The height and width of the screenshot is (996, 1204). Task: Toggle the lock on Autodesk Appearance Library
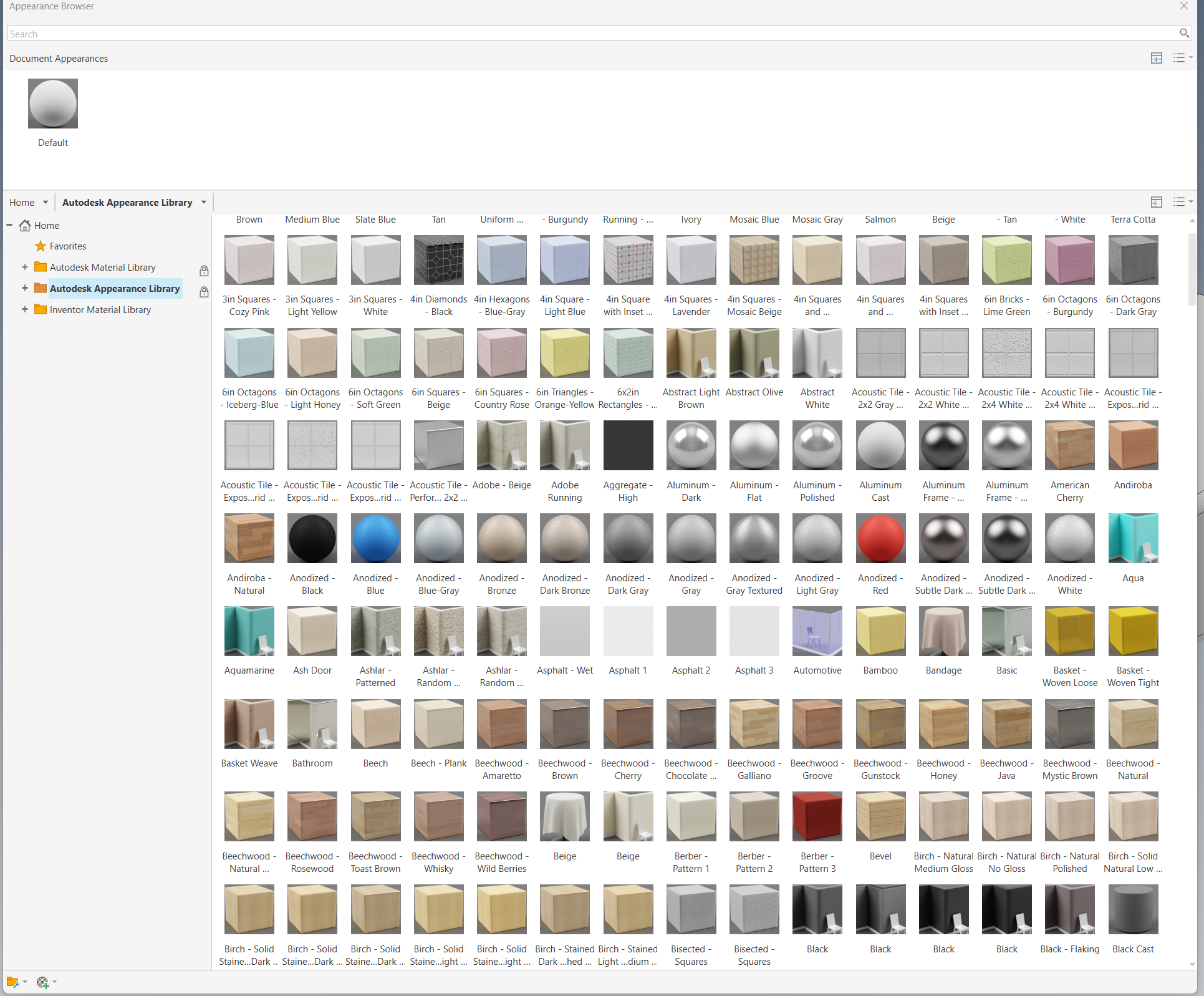point(204,292)
